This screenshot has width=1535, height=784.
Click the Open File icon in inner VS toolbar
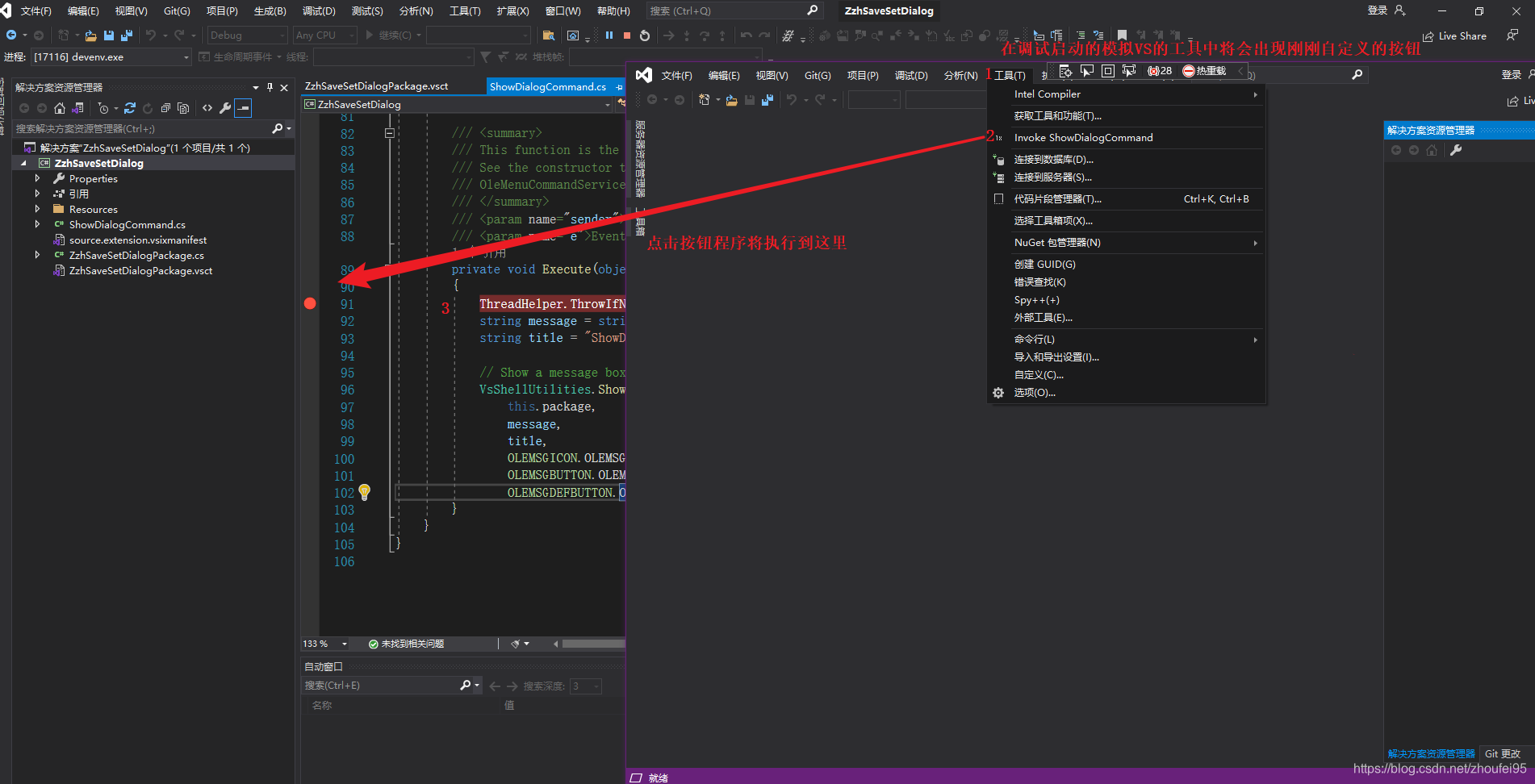tap(731, 100)
